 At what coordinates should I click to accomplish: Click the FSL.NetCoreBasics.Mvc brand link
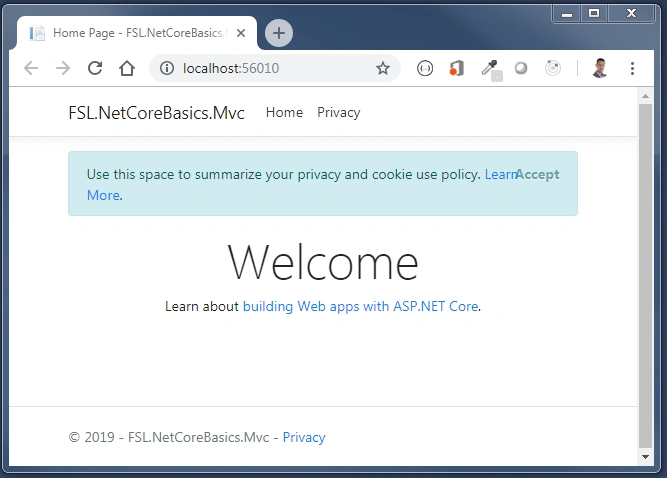157,113
